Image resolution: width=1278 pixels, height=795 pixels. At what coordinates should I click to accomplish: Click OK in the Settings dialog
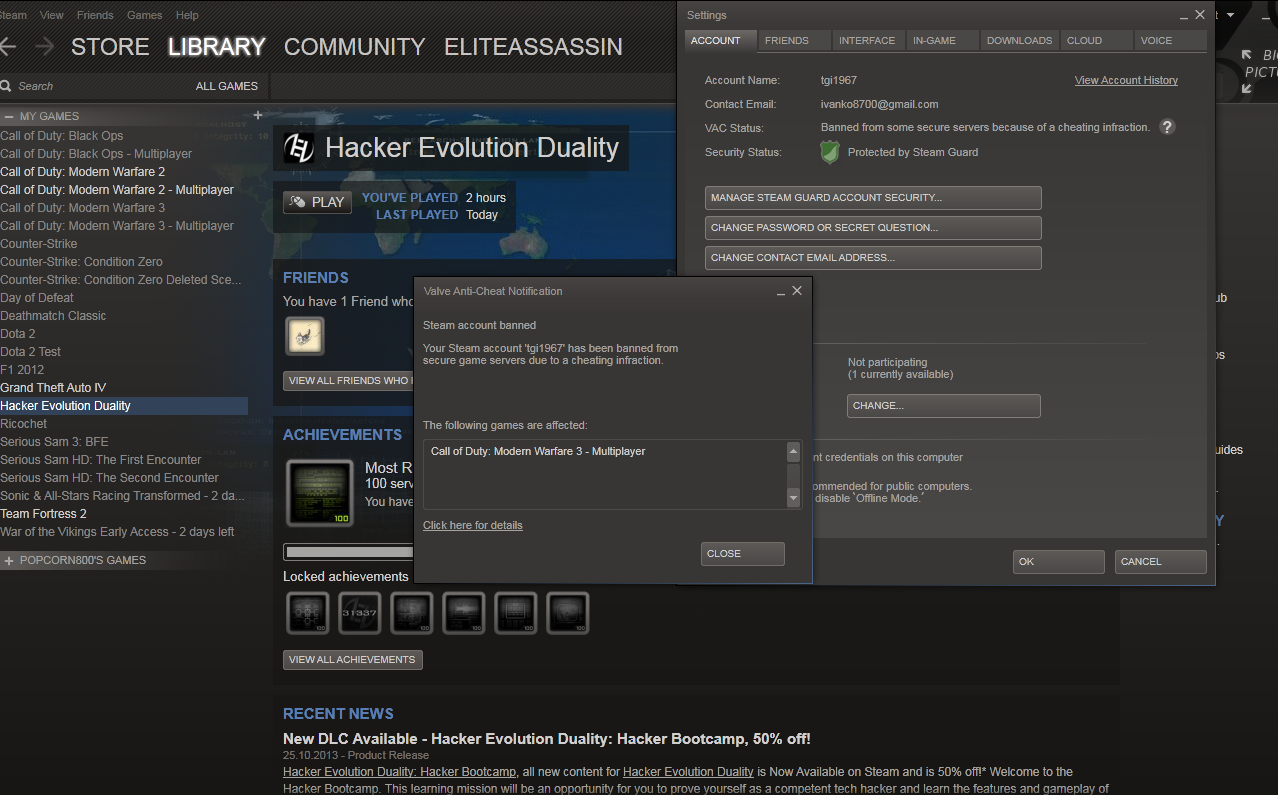1059,562
